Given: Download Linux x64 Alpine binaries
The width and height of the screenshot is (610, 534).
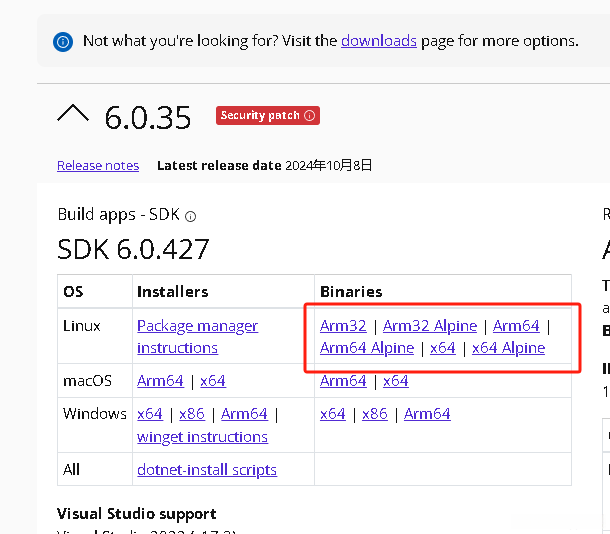Looking at the screenshot, I should [x=508, y=348].
